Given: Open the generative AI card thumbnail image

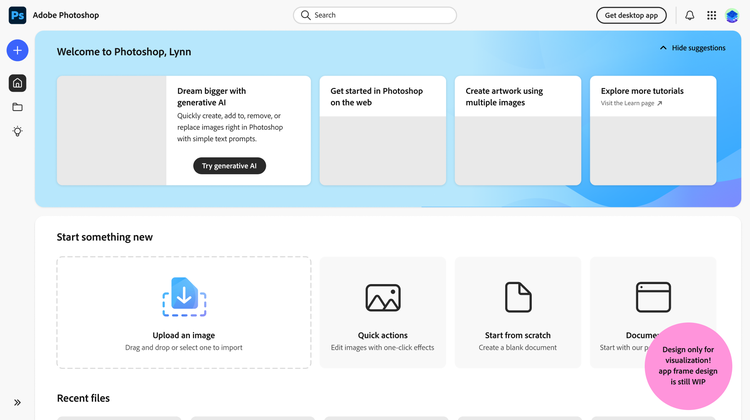Looking at the screenshot, I should coord(111,130).
